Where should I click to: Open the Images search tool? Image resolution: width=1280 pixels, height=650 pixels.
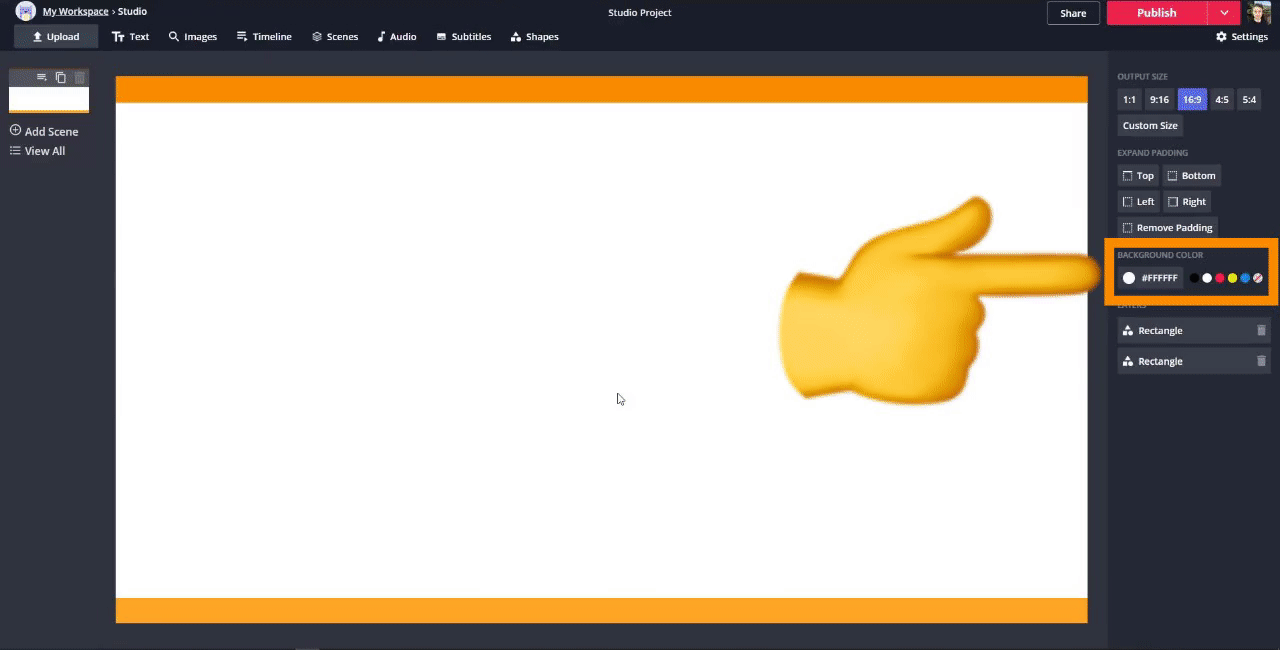[x=193, y=37]
